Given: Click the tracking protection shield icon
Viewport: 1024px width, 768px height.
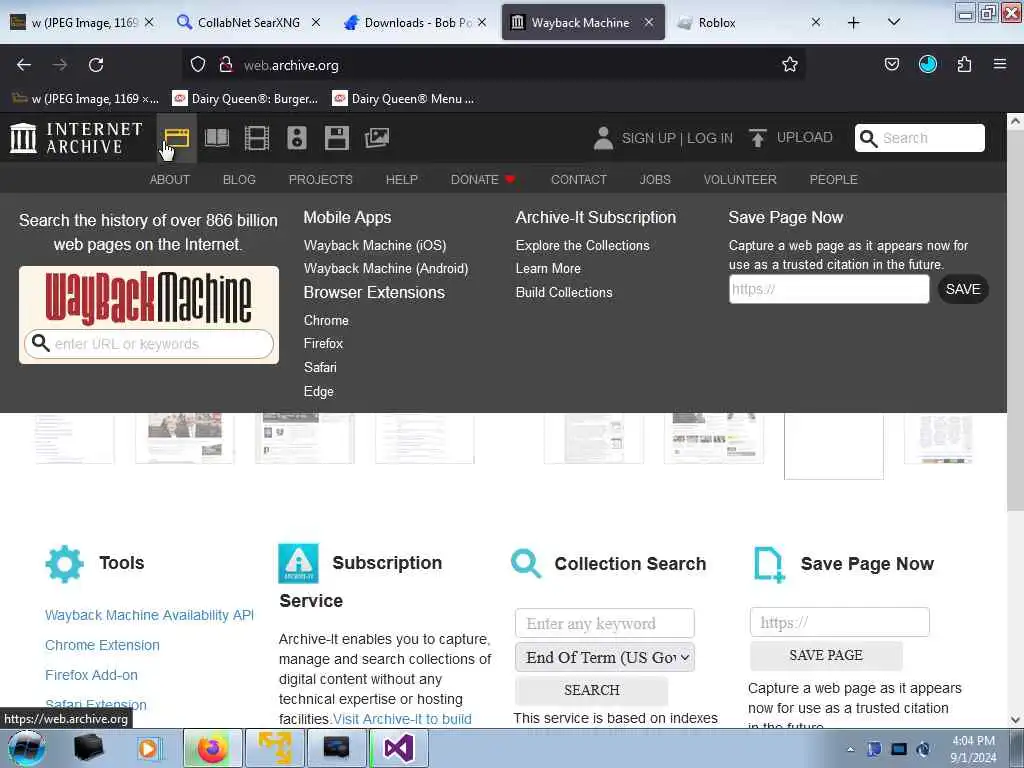Looking at the screenshot, I should click(198, 65).
